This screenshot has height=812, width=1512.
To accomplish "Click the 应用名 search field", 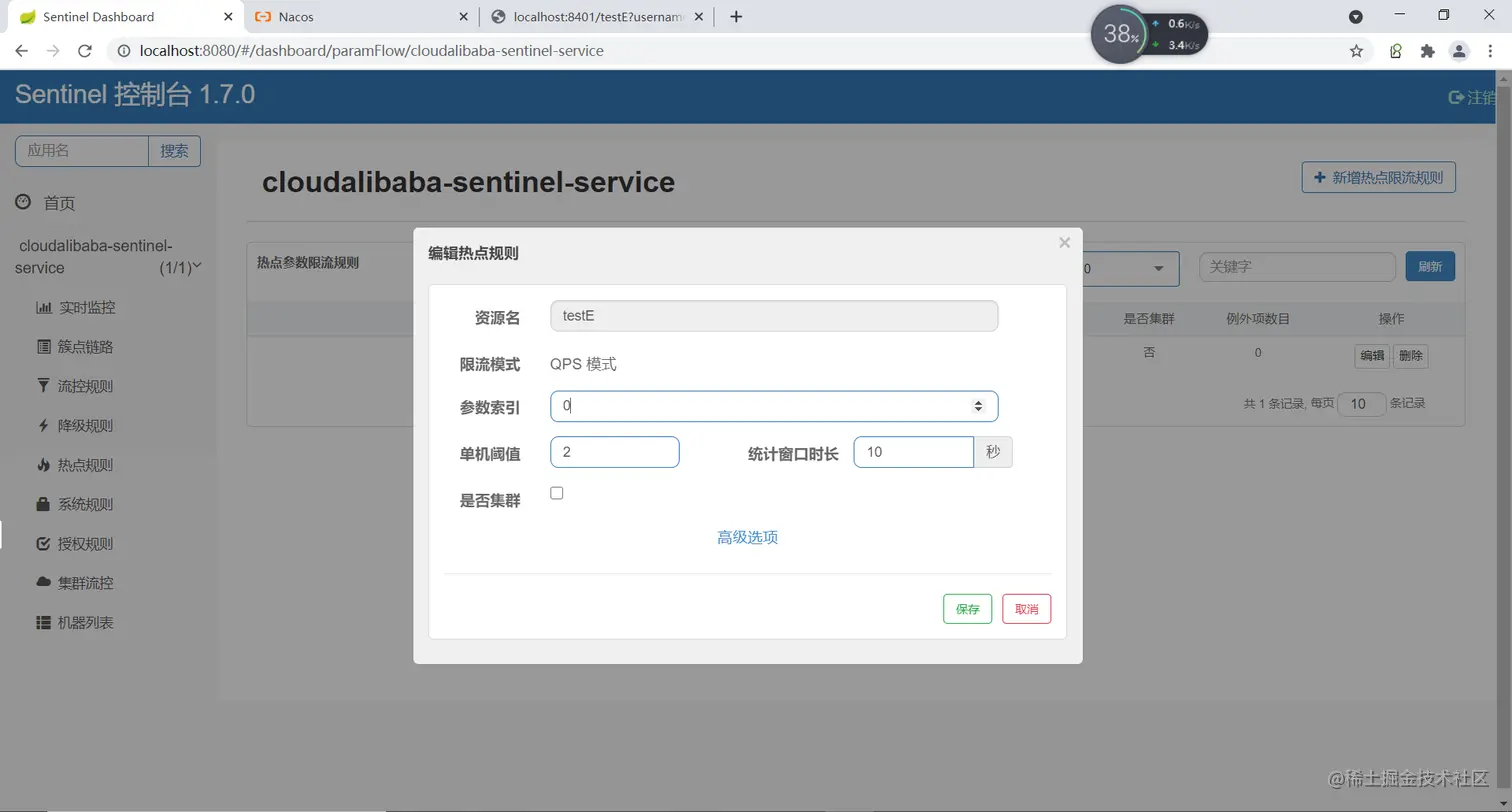I will [x=82, y=151].
